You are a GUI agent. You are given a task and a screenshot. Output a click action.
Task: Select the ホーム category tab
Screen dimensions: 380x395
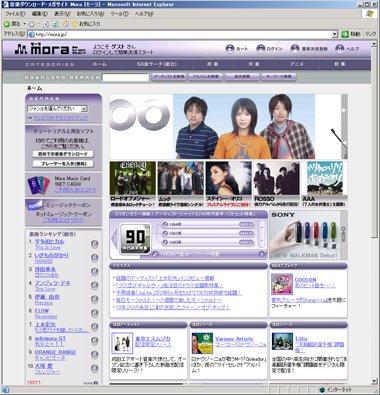point(100,64)
